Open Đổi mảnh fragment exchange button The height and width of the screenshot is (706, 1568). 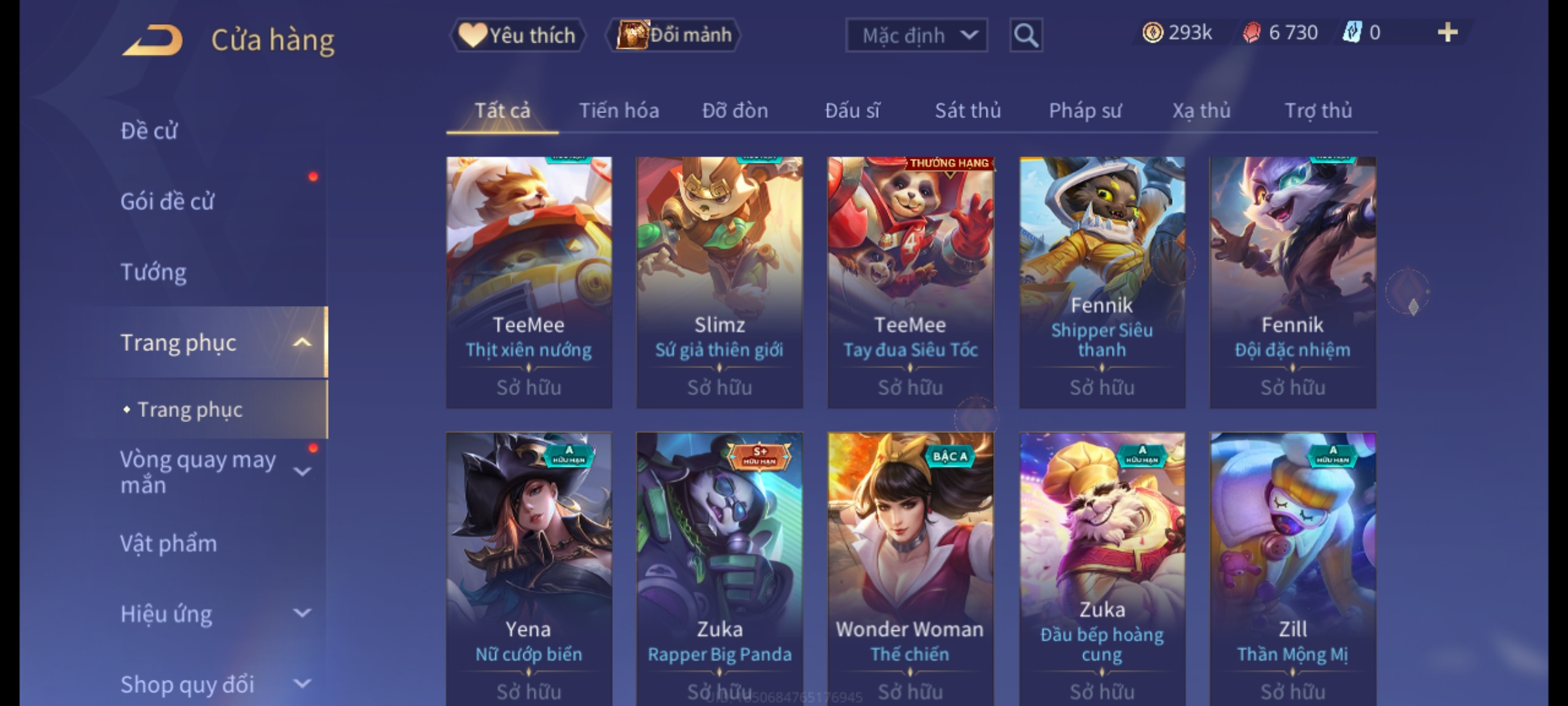(x=674, y=35)
